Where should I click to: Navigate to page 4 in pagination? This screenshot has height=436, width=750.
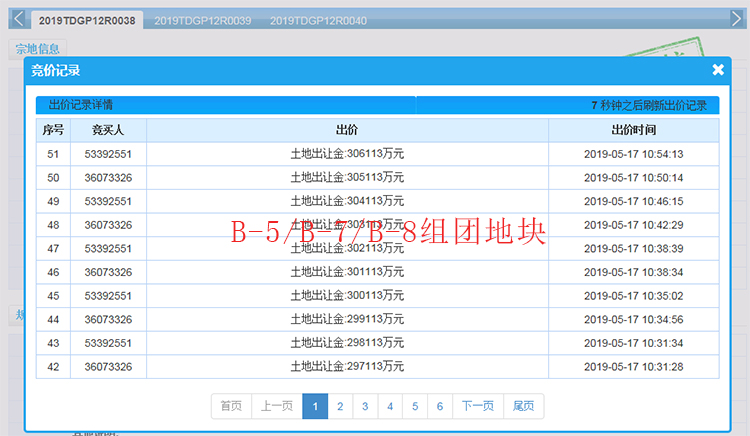(390, 406)
